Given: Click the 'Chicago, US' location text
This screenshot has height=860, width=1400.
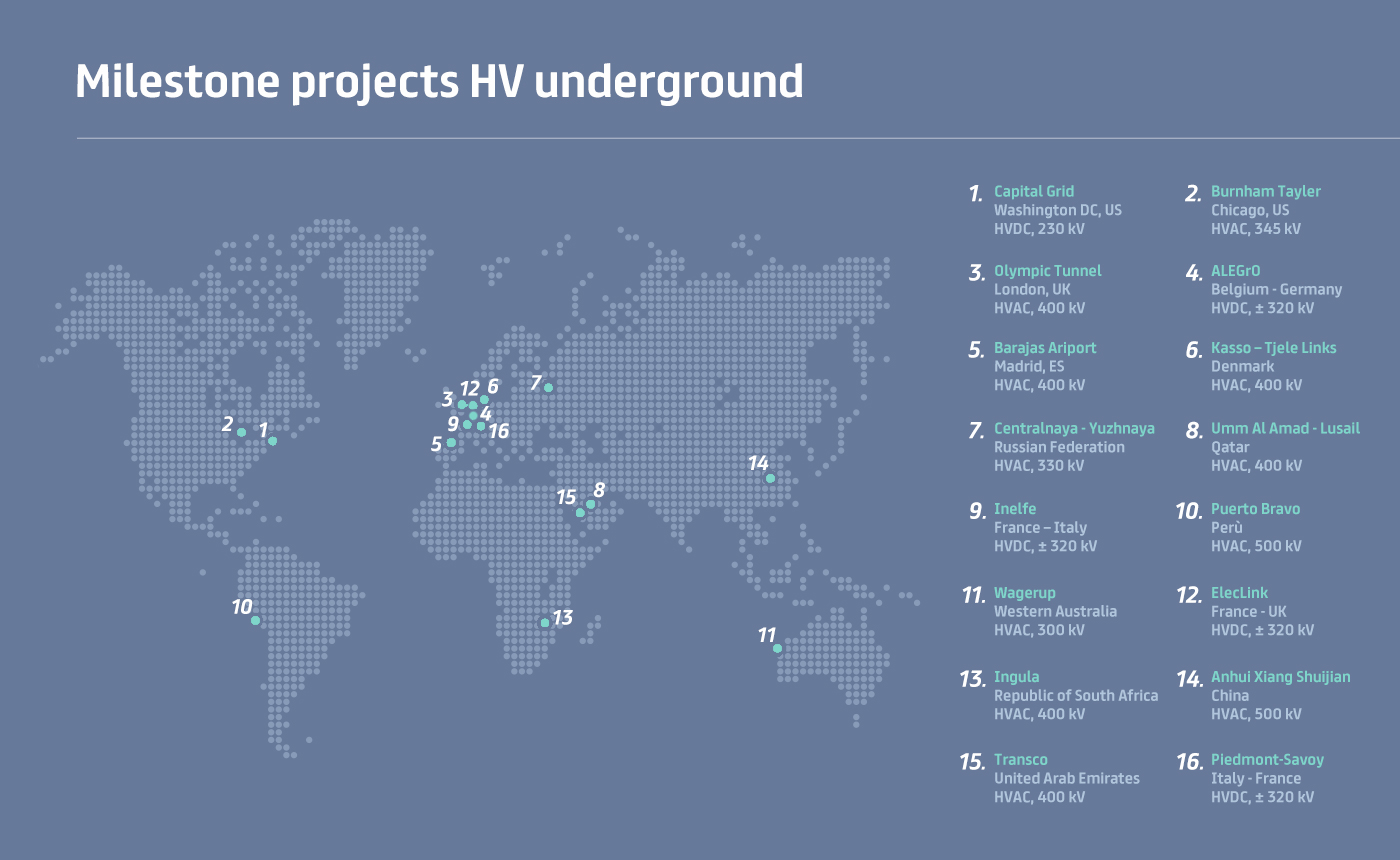Looking at the screenshot, I should 1250,210.
